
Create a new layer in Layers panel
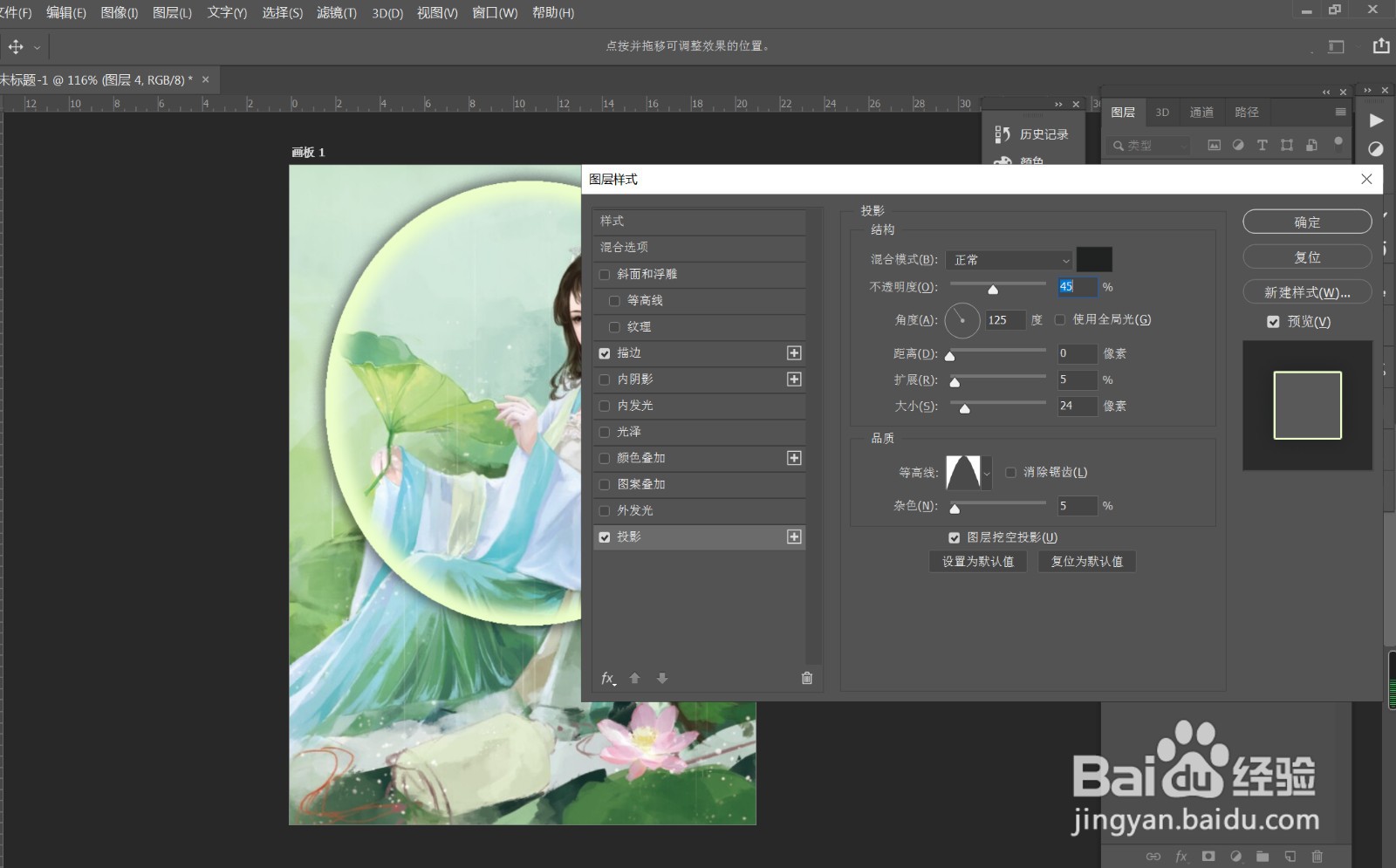tap(1290, 857)
